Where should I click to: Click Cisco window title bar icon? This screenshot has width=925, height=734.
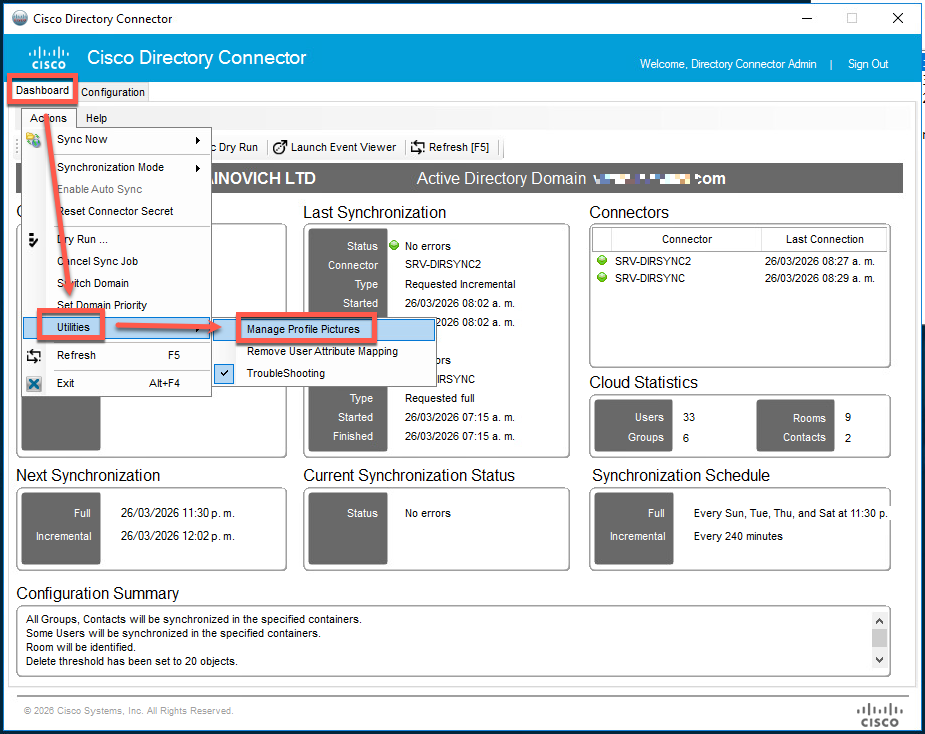(20, 18)
